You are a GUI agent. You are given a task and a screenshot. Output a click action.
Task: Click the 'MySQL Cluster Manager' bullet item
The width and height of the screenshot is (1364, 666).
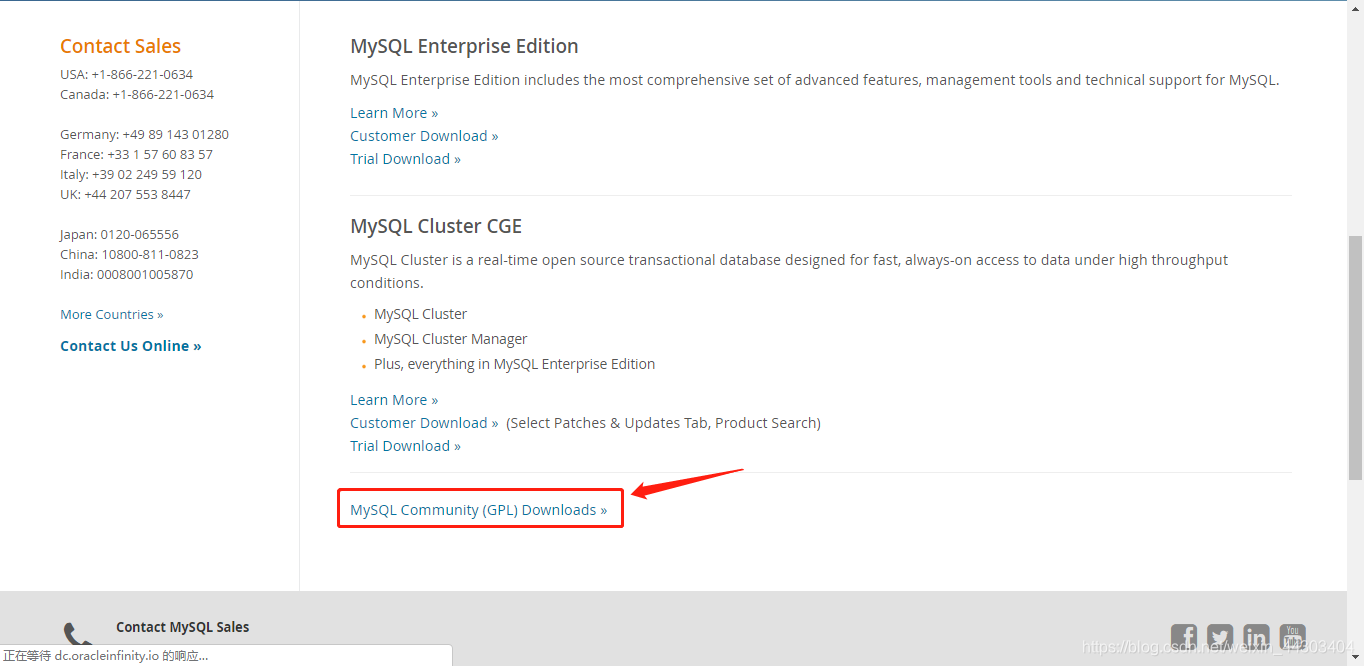(450, 339)
